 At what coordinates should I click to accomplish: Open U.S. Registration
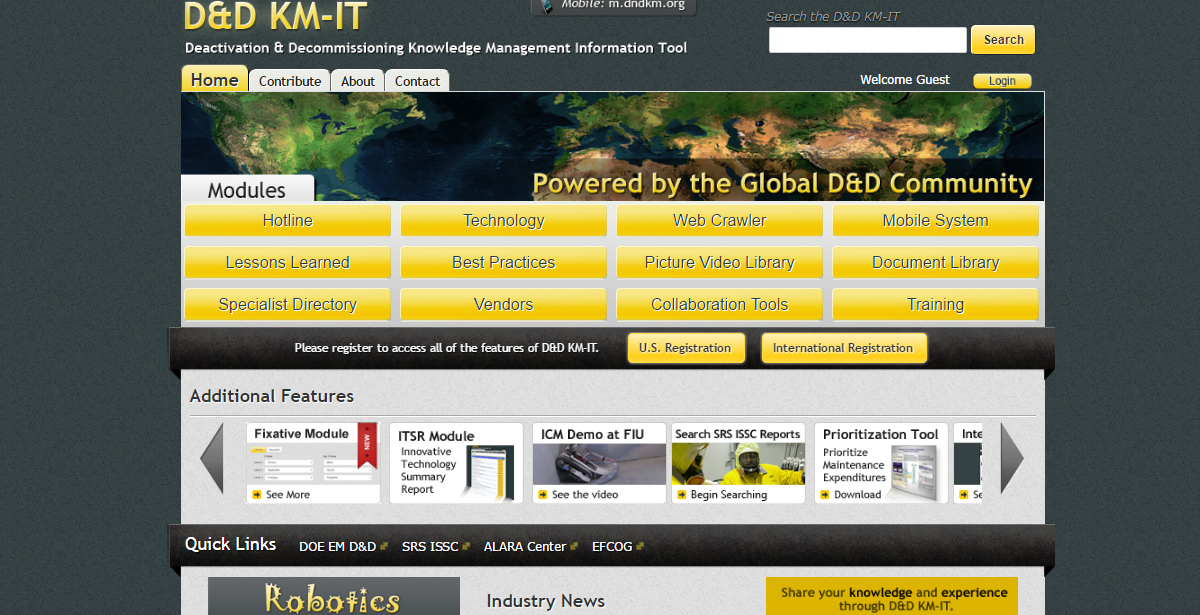(x=686, y=348)
